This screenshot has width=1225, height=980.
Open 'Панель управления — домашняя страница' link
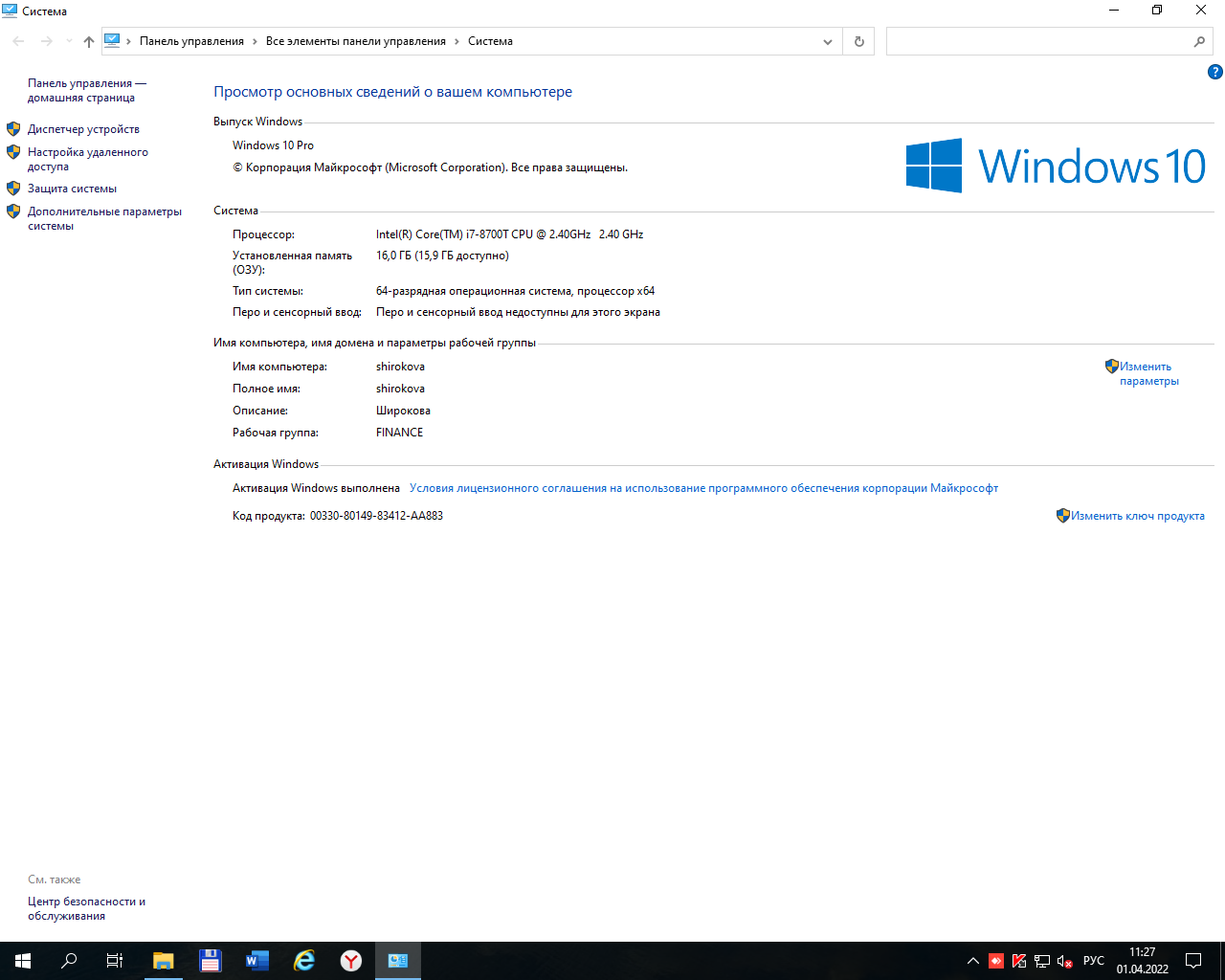pyautogui.click(x=87, y=90)
